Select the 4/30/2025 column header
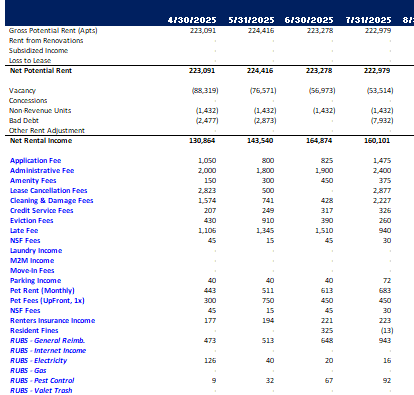Image resolution: width=414 pixels, height=395 pixels. point(192,20)
